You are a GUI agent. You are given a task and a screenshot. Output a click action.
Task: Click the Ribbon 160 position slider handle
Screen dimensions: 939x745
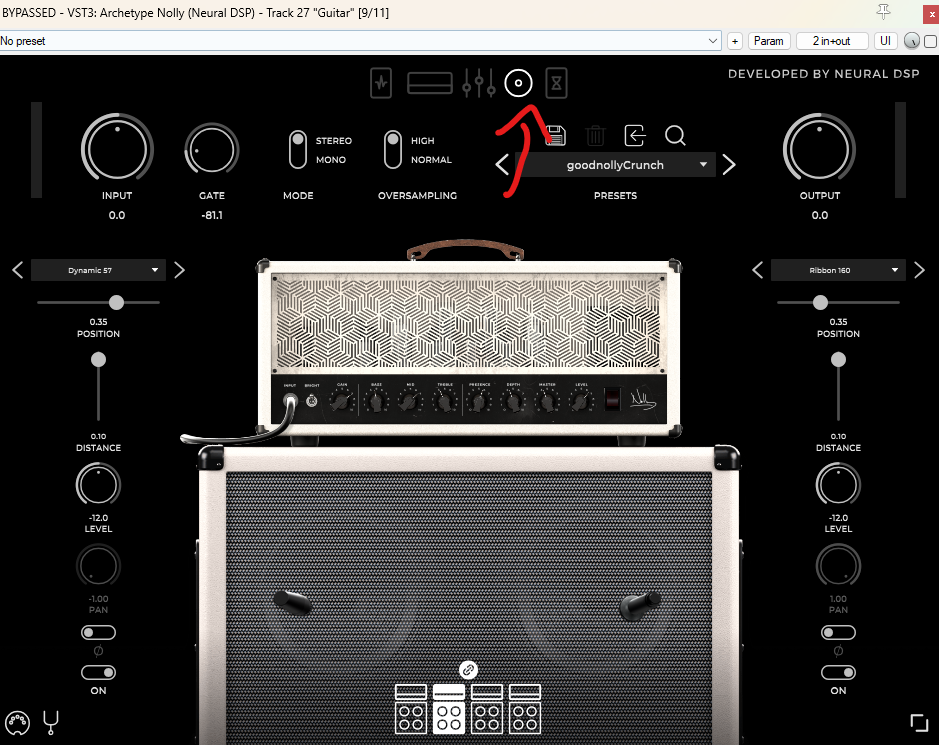(x=820, y=302)
